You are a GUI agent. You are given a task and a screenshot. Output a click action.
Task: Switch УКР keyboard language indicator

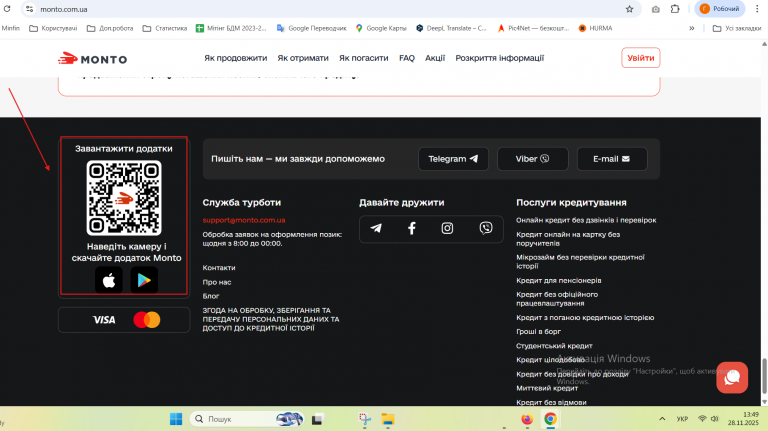[682, 419]
